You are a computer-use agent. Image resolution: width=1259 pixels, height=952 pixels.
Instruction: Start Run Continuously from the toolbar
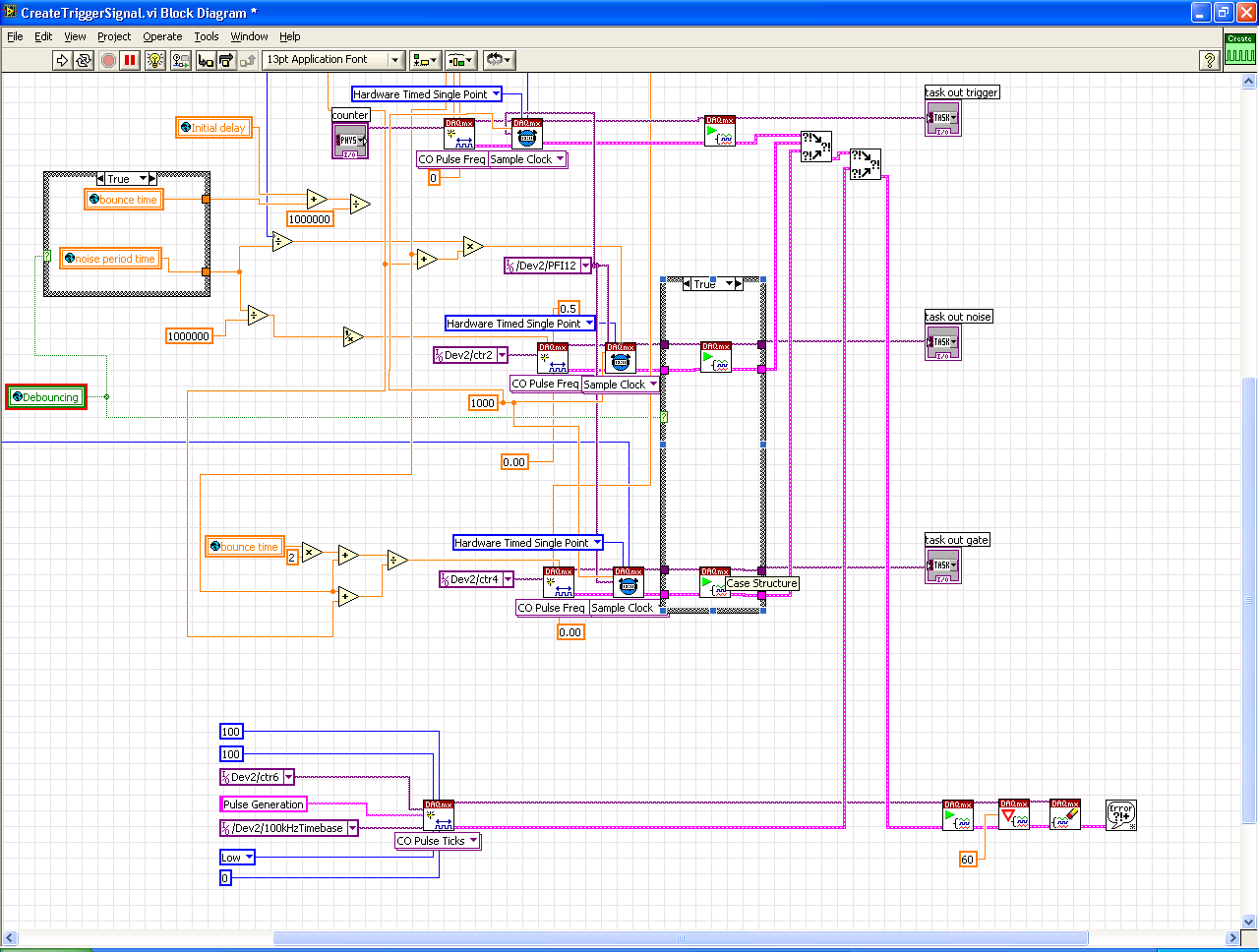click(84, 60)
